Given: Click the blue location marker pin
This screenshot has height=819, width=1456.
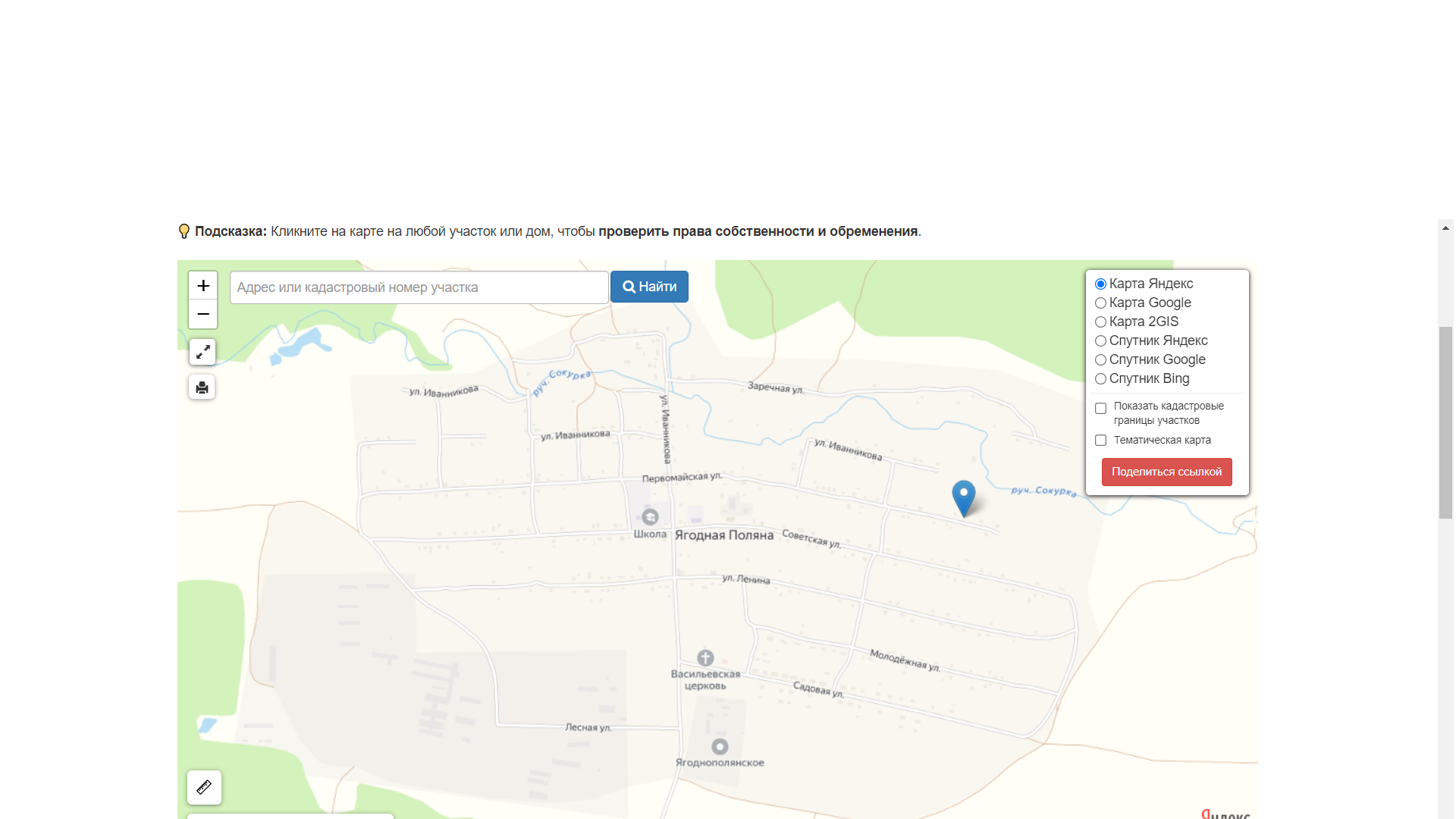Looking at the screenshot, I should [964, 498].
